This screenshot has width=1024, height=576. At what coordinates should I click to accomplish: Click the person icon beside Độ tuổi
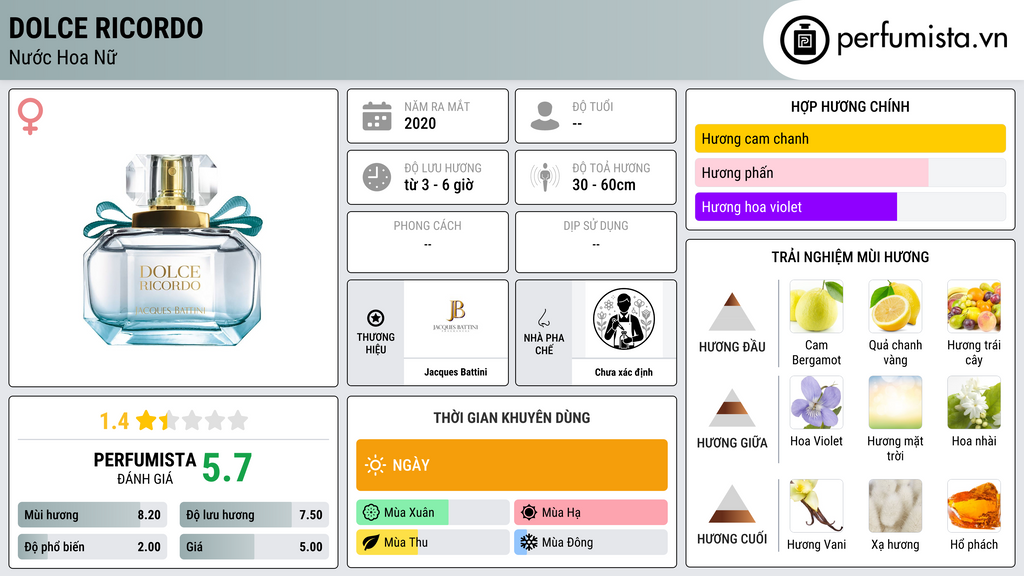point(545,116)
